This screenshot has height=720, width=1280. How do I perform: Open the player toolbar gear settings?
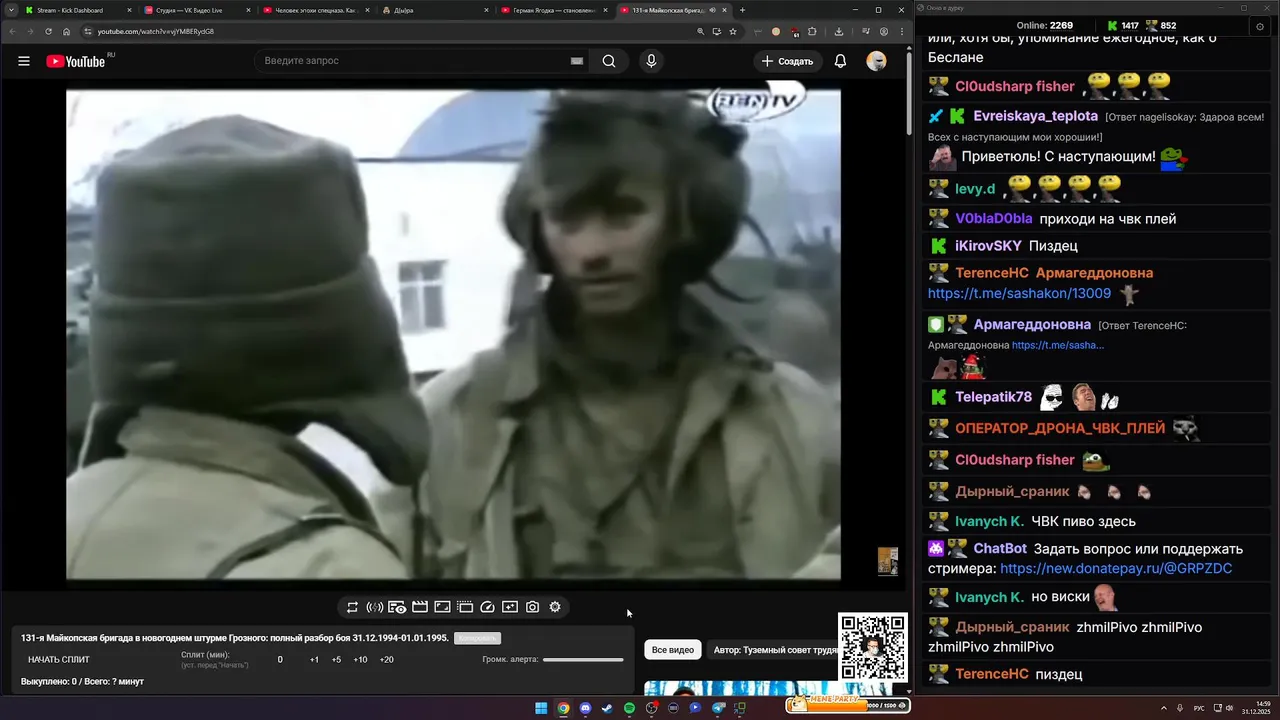click(x=555, y=607)
